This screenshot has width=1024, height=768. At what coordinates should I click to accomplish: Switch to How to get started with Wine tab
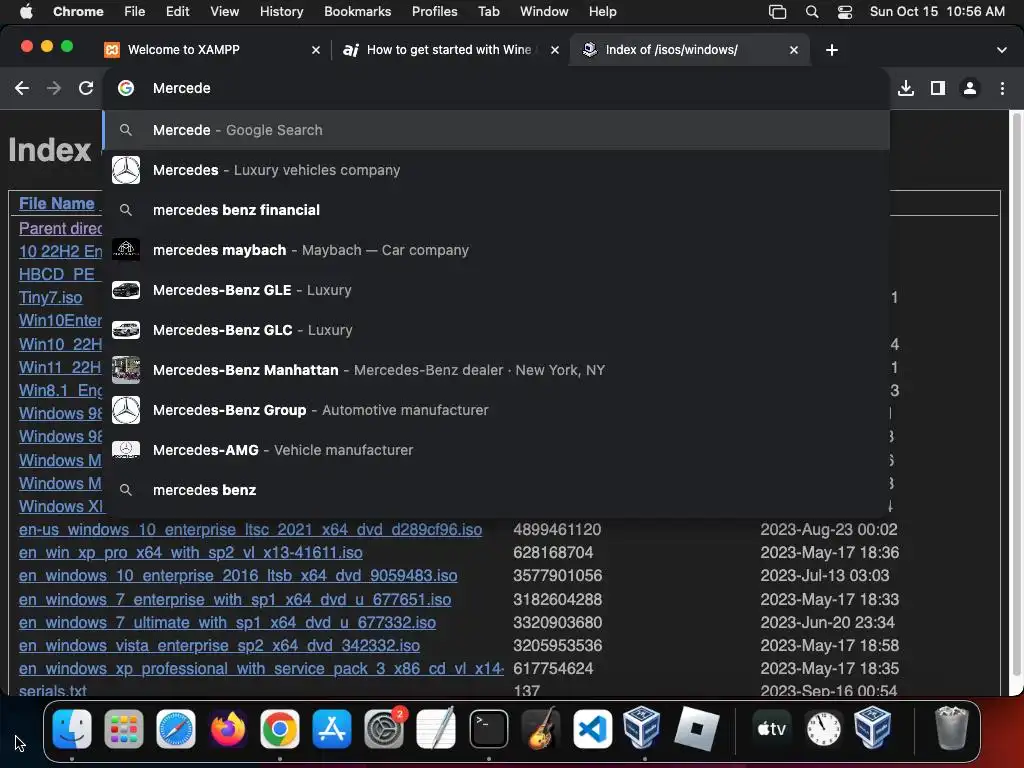pyautogui.click(x=450, y=50)
